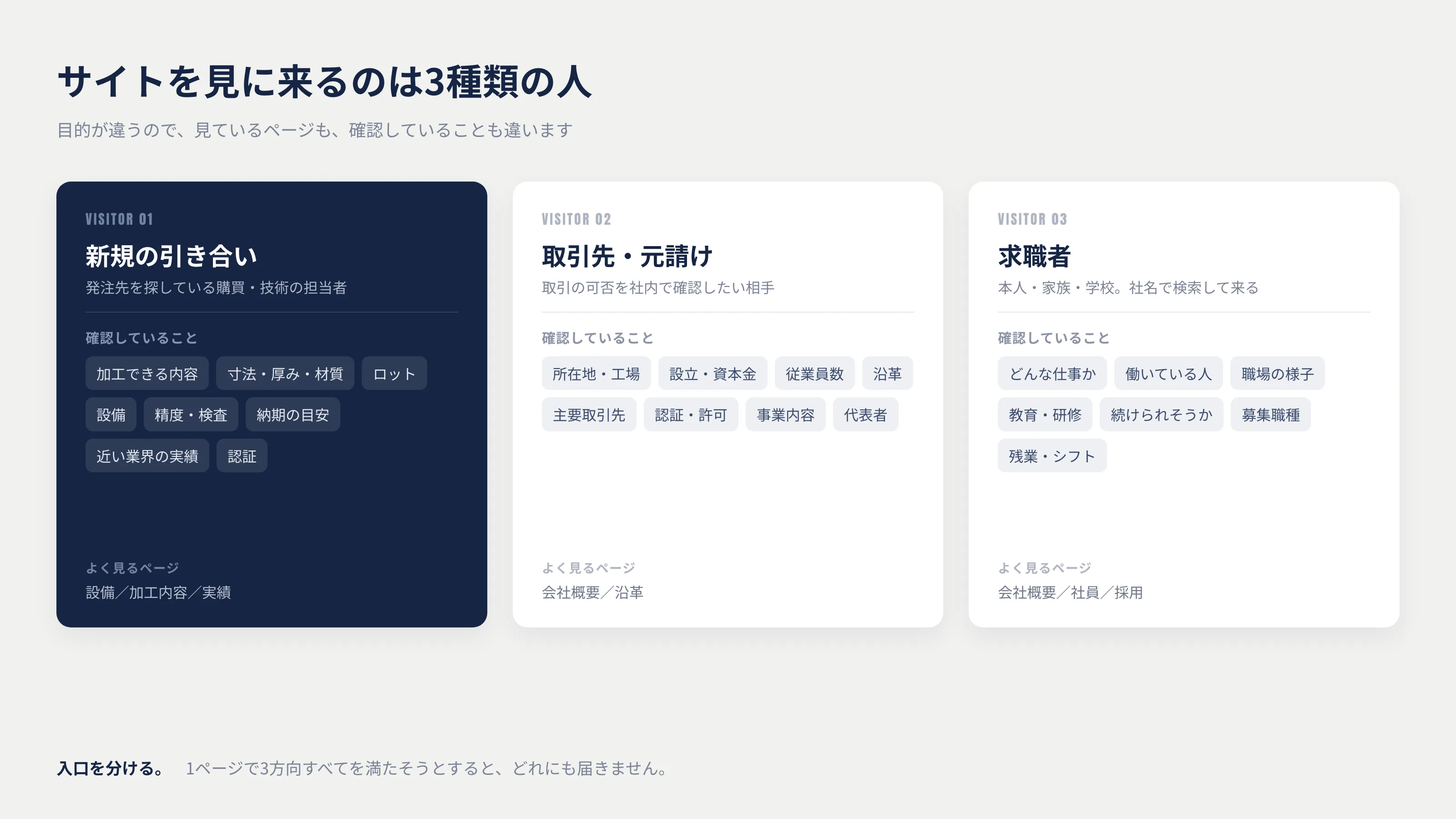Click the 従業員数 tag
This screenshot has width=1456, height=819.
pyautogui.click(x=814, y=374)
